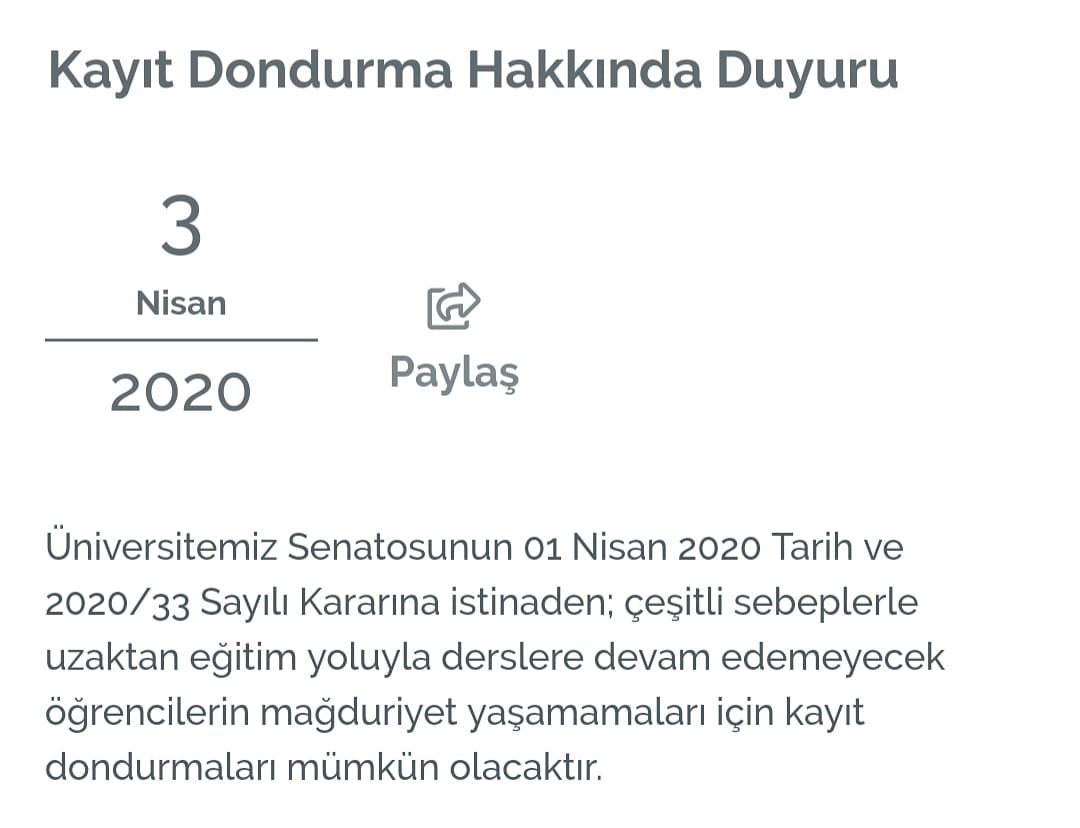Select the day number 3
Image resolution: width=1080 pixels, height=828 pixels.
[x=181, y=226]
